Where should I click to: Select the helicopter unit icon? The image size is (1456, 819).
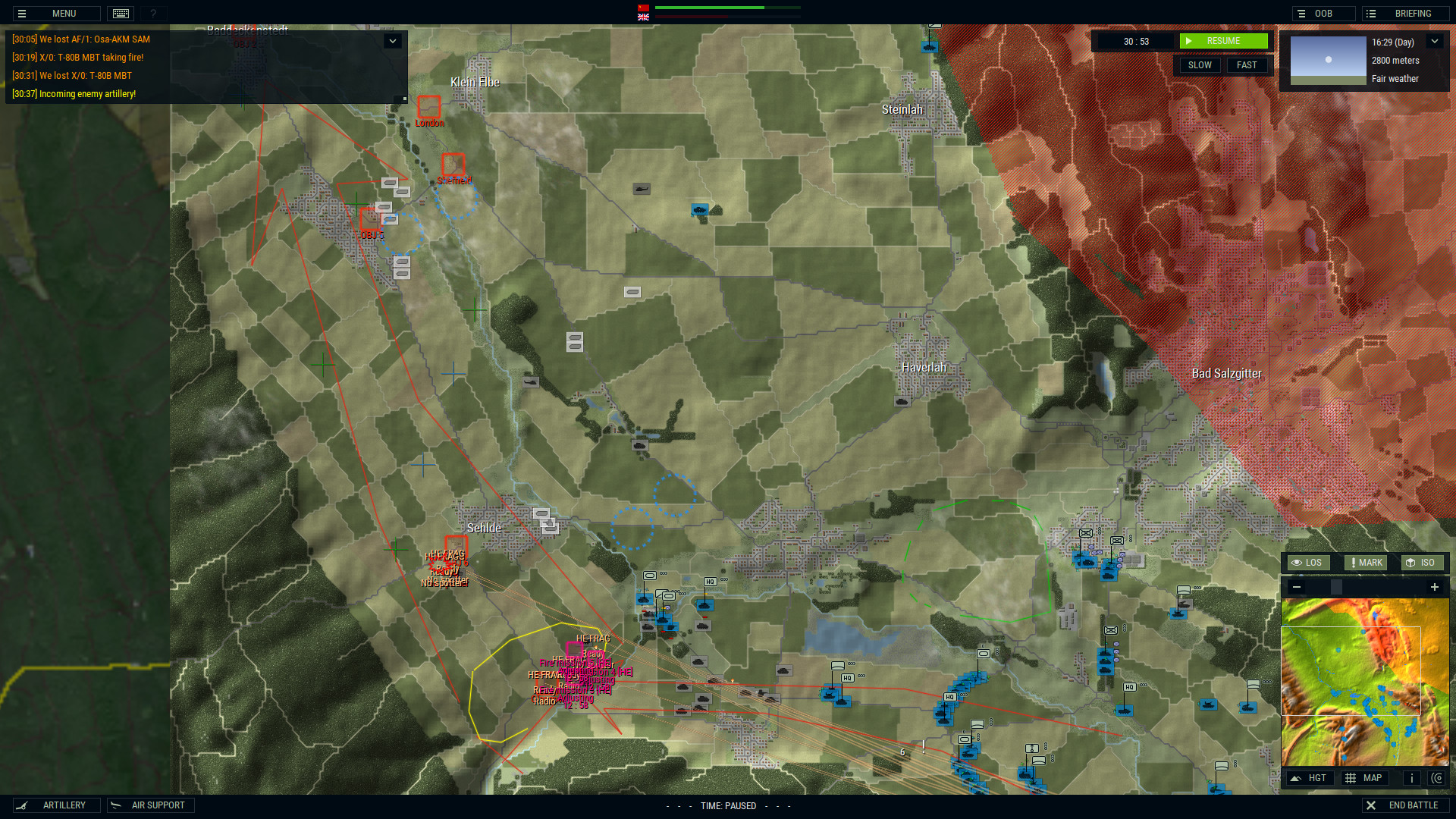coord(642,189)
